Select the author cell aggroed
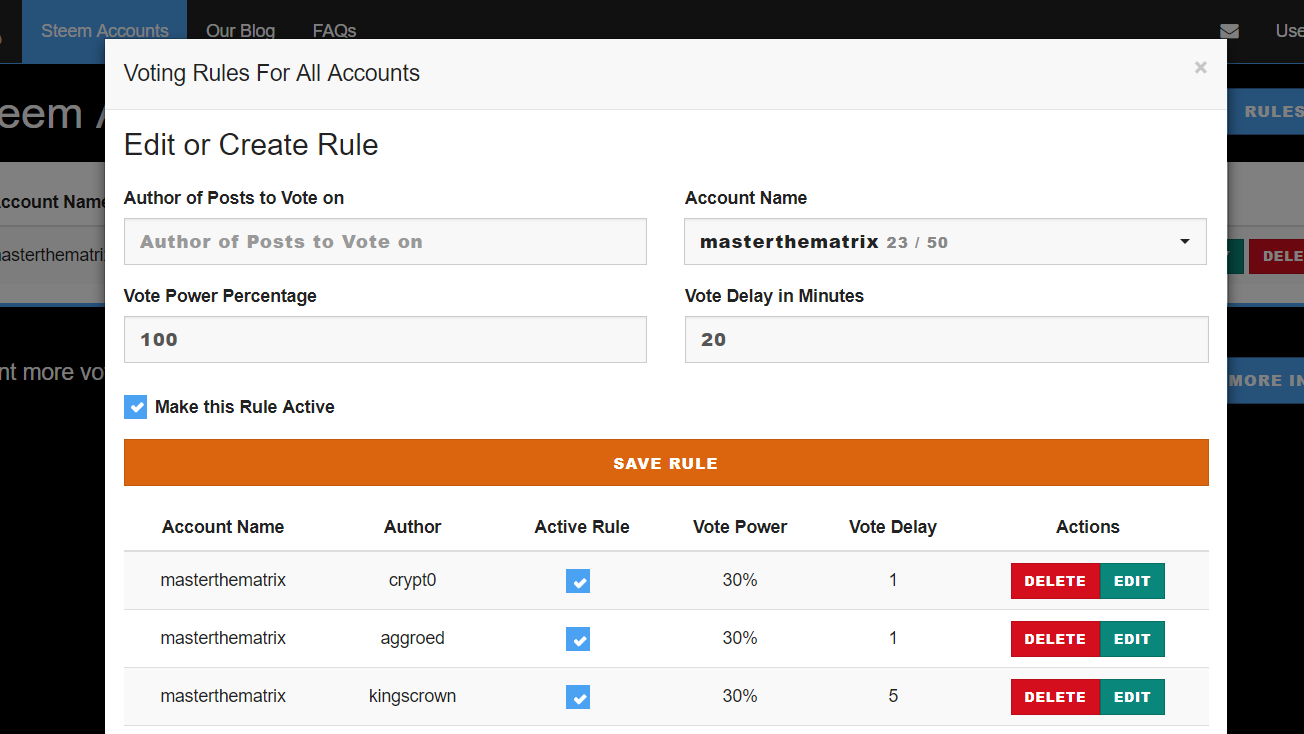Image resolution: width=1304 pixels, height=734 pixels. (412, 638)
